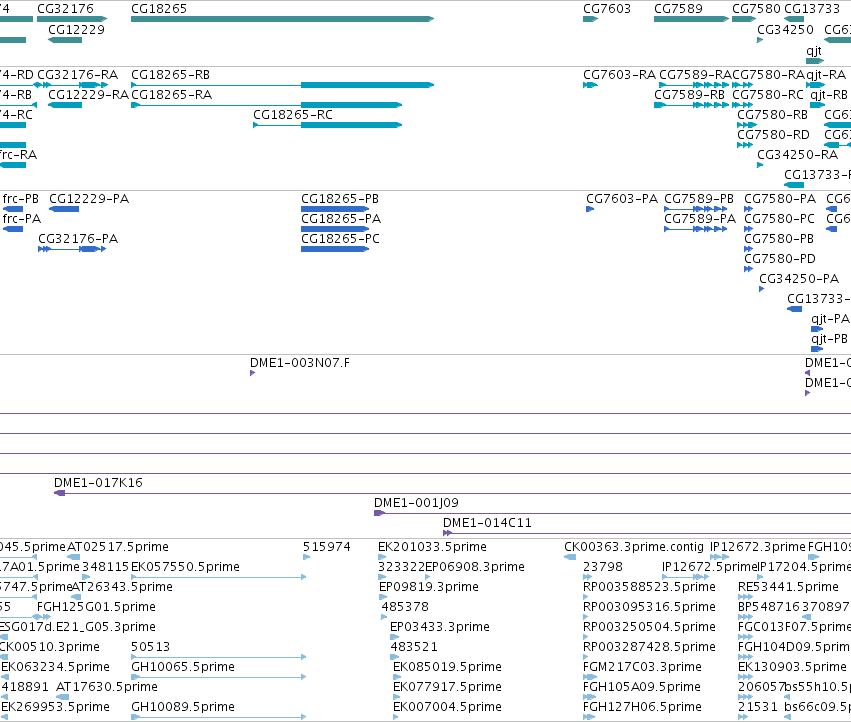851x722 pixels.
Task: Select the CG7589 gene bar
Action: tap(691, 19)
